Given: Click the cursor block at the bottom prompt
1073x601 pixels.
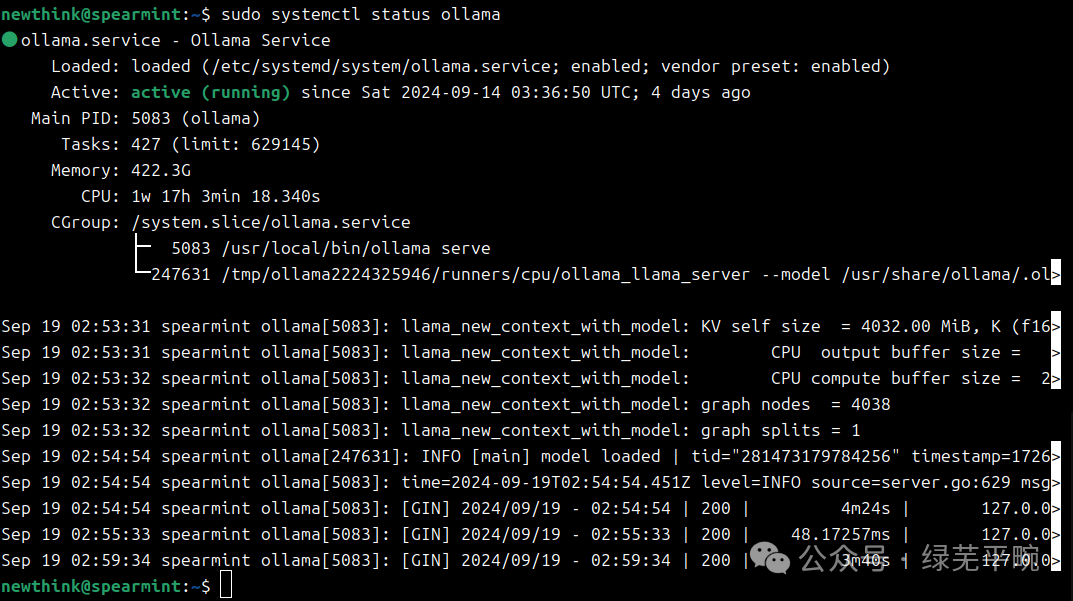Looking at the screenshot, I should [x=226, y=585].
